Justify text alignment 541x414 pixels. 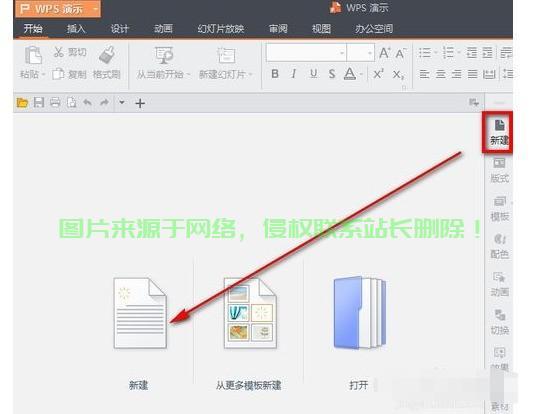pos(472,74)
